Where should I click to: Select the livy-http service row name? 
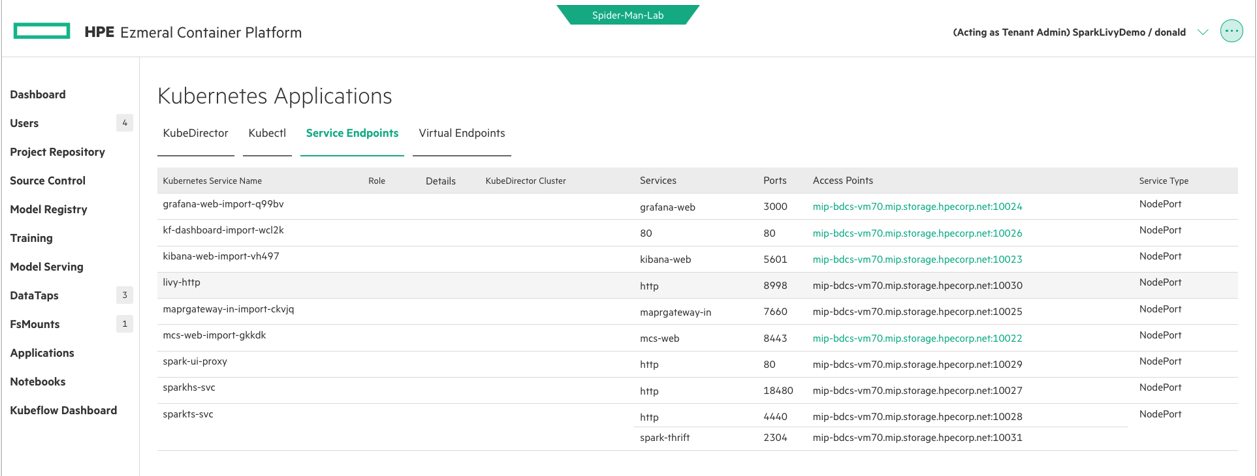click(182, 282)
